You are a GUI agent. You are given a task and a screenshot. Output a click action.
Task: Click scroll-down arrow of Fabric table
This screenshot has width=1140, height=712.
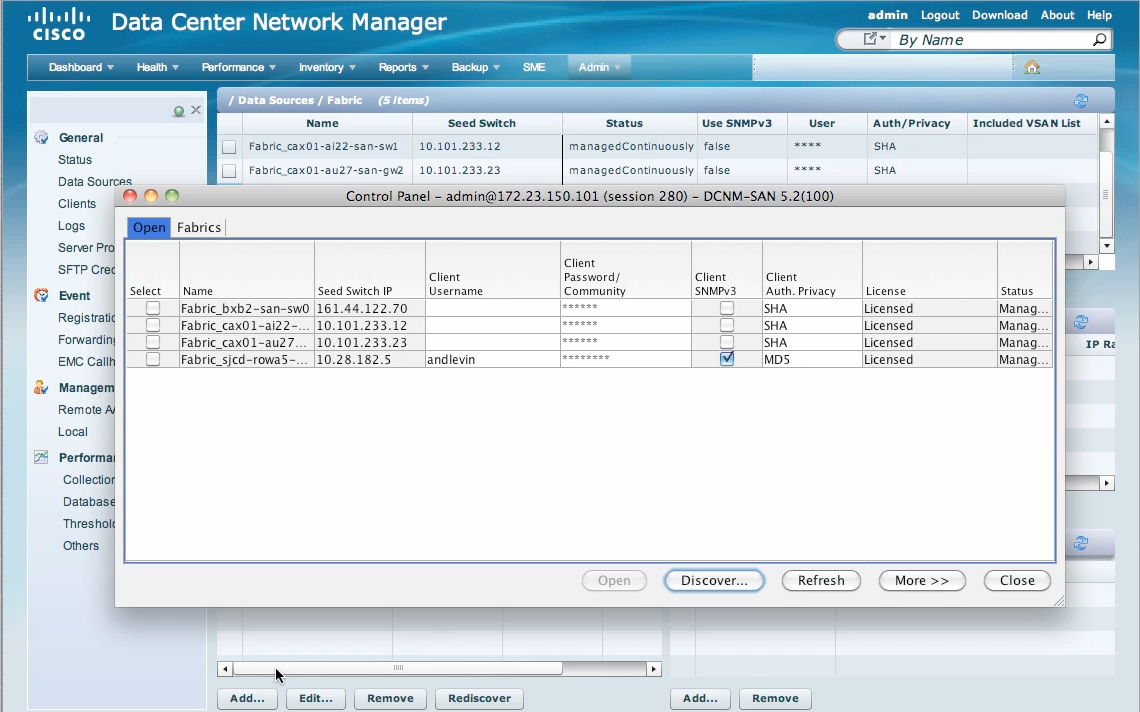pos(1107,246)
